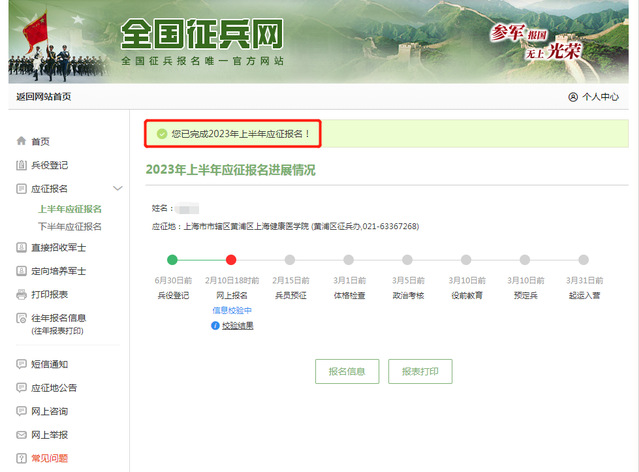Open 网上咨询 in the sidebar
The image size is (639, 472).
[50, 411]
